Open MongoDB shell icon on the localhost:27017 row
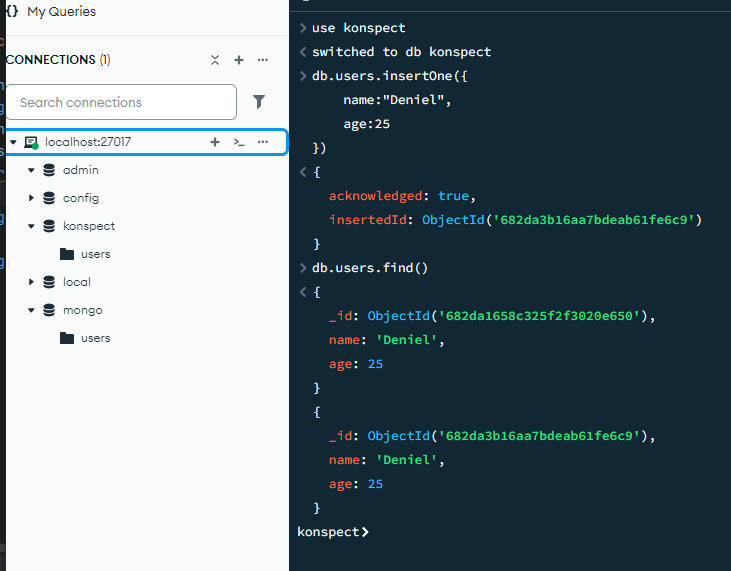This screenshot has width=731, height=571. click(239, 142)
